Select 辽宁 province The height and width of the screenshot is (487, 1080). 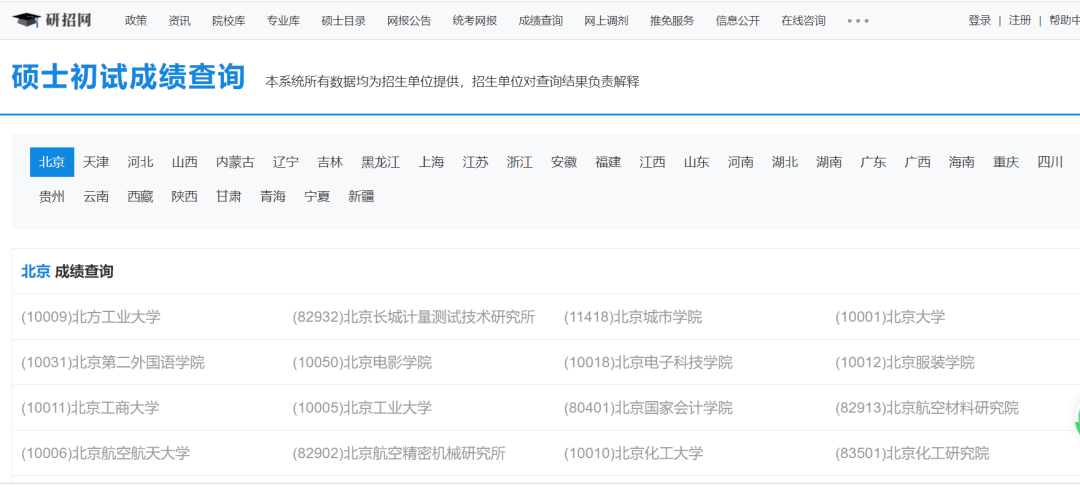[285, 163]
